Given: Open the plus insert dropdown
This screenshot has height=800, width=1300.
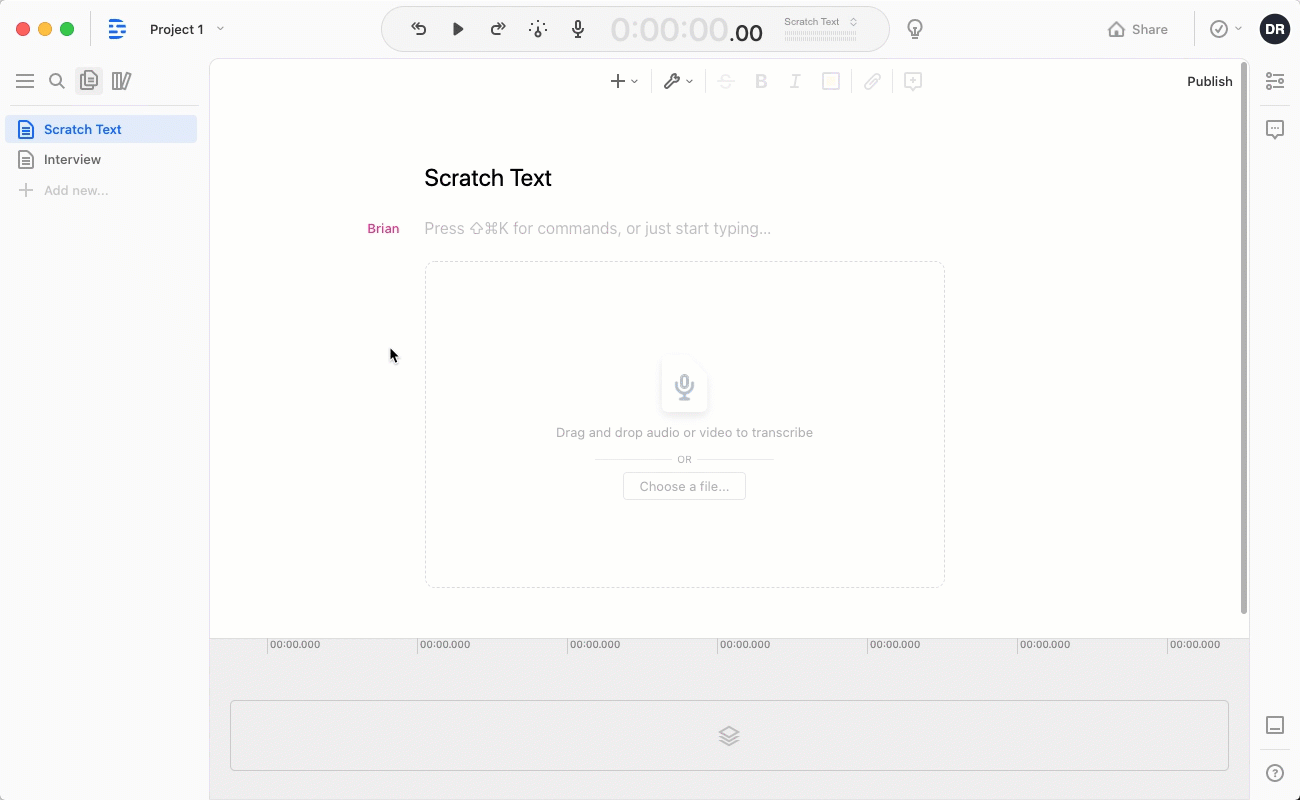Looking at the screenshot, I should [624, 81].
